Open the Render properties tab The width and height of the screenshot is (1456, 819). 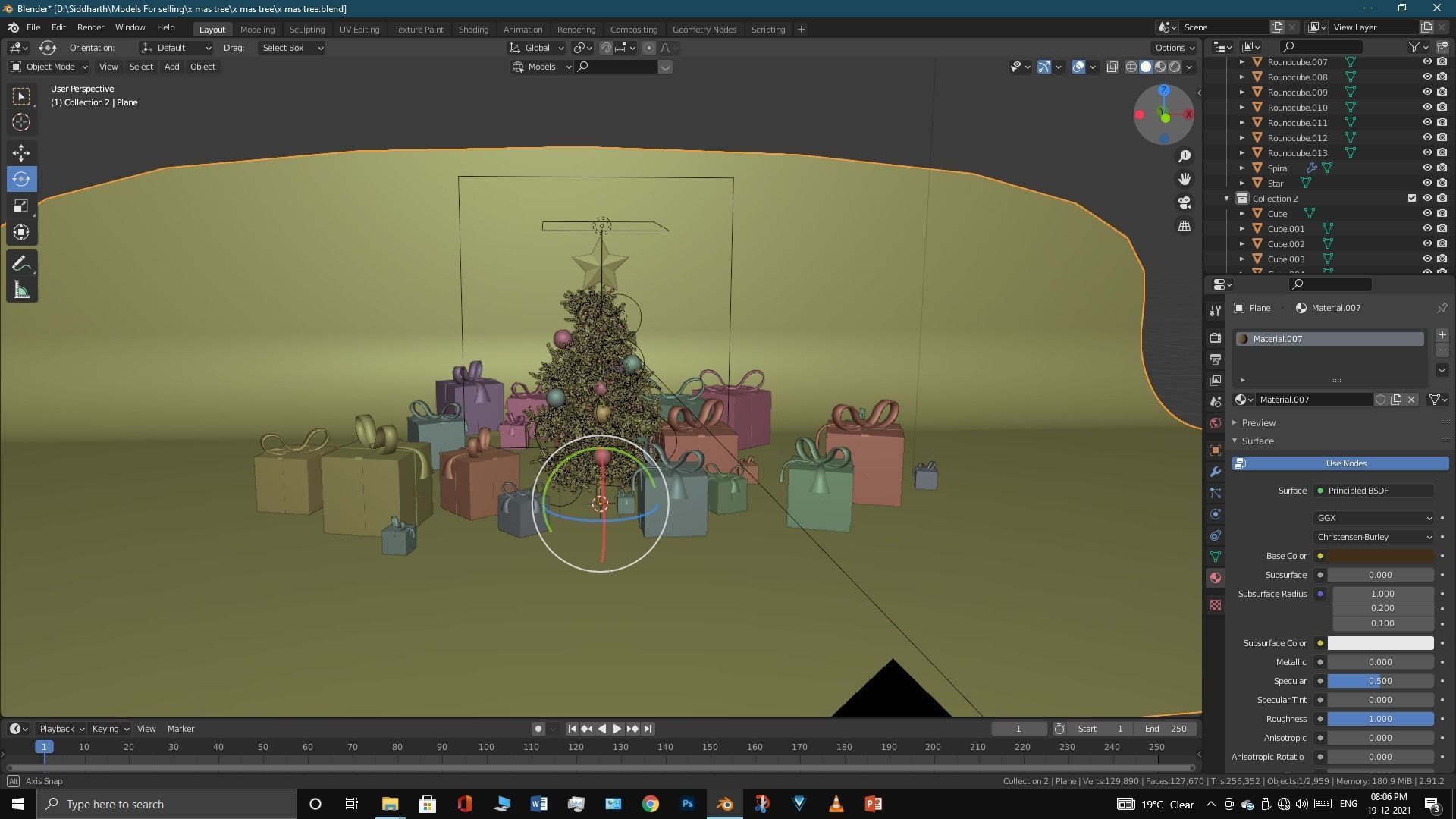coord(1216,337)
